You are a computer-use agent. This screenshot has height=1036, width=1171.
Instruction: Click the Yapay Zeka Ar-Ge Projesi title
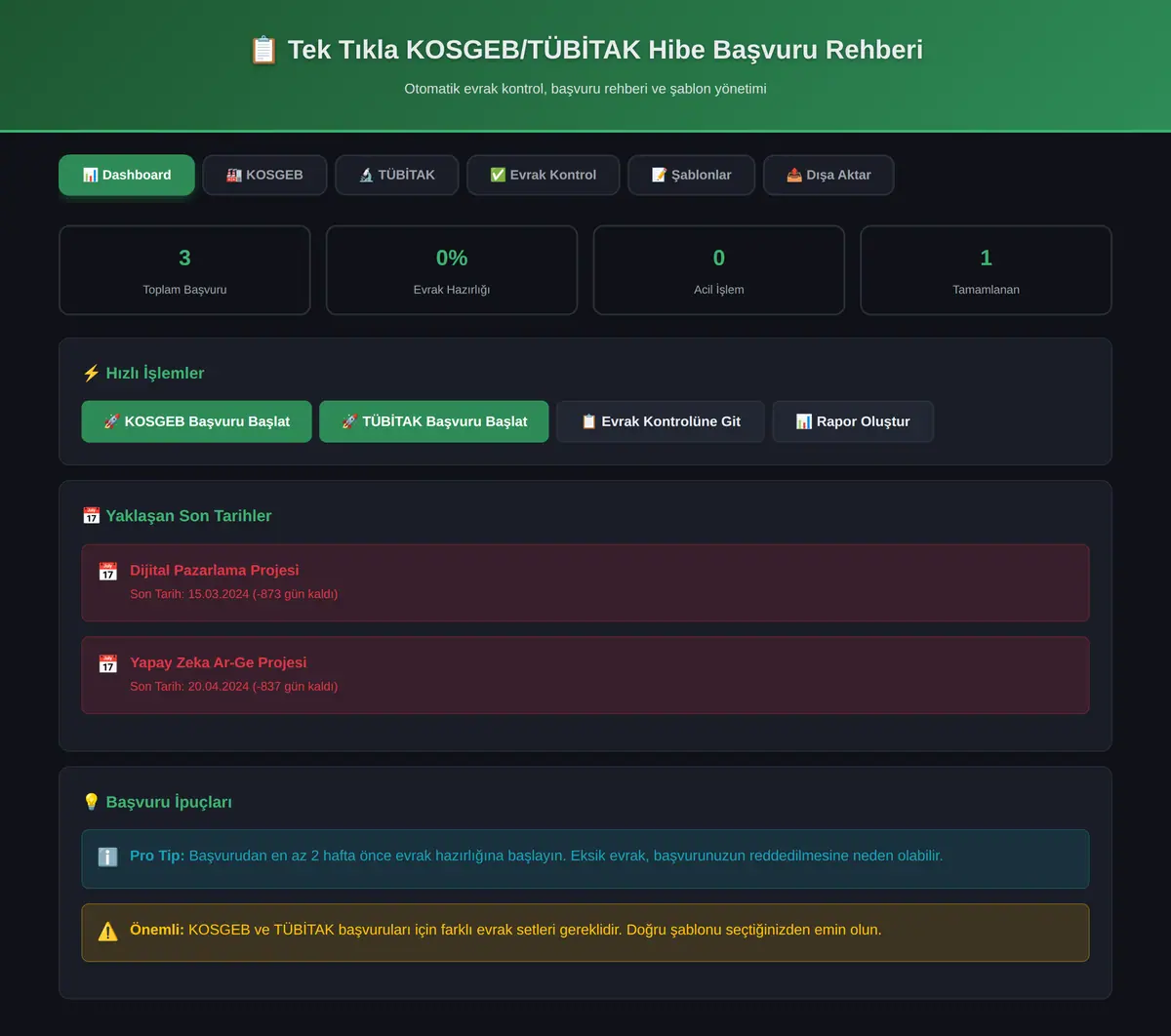pos(219,662)
